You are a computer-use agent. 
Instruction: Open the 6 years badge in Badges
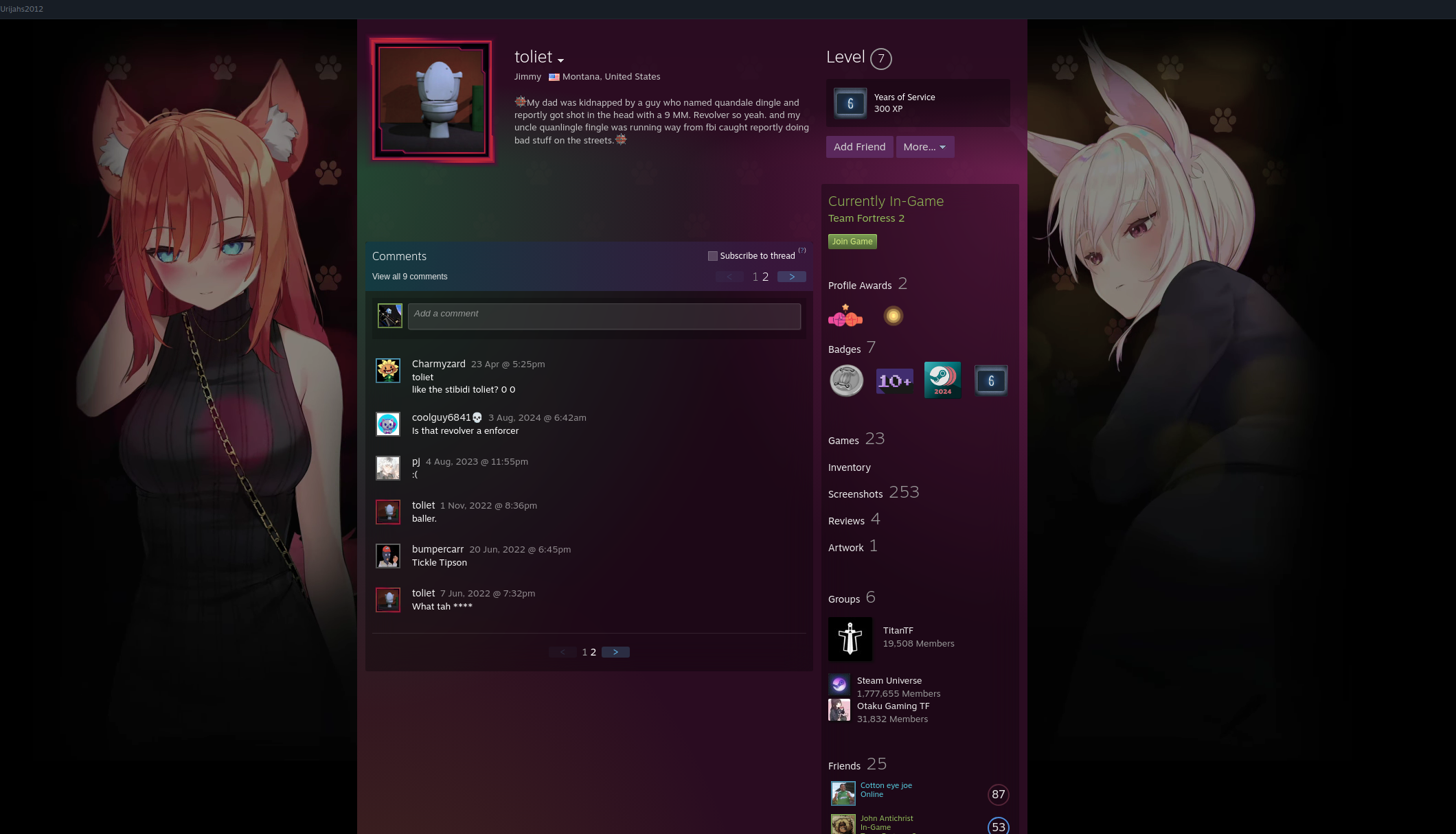[990, 380]
